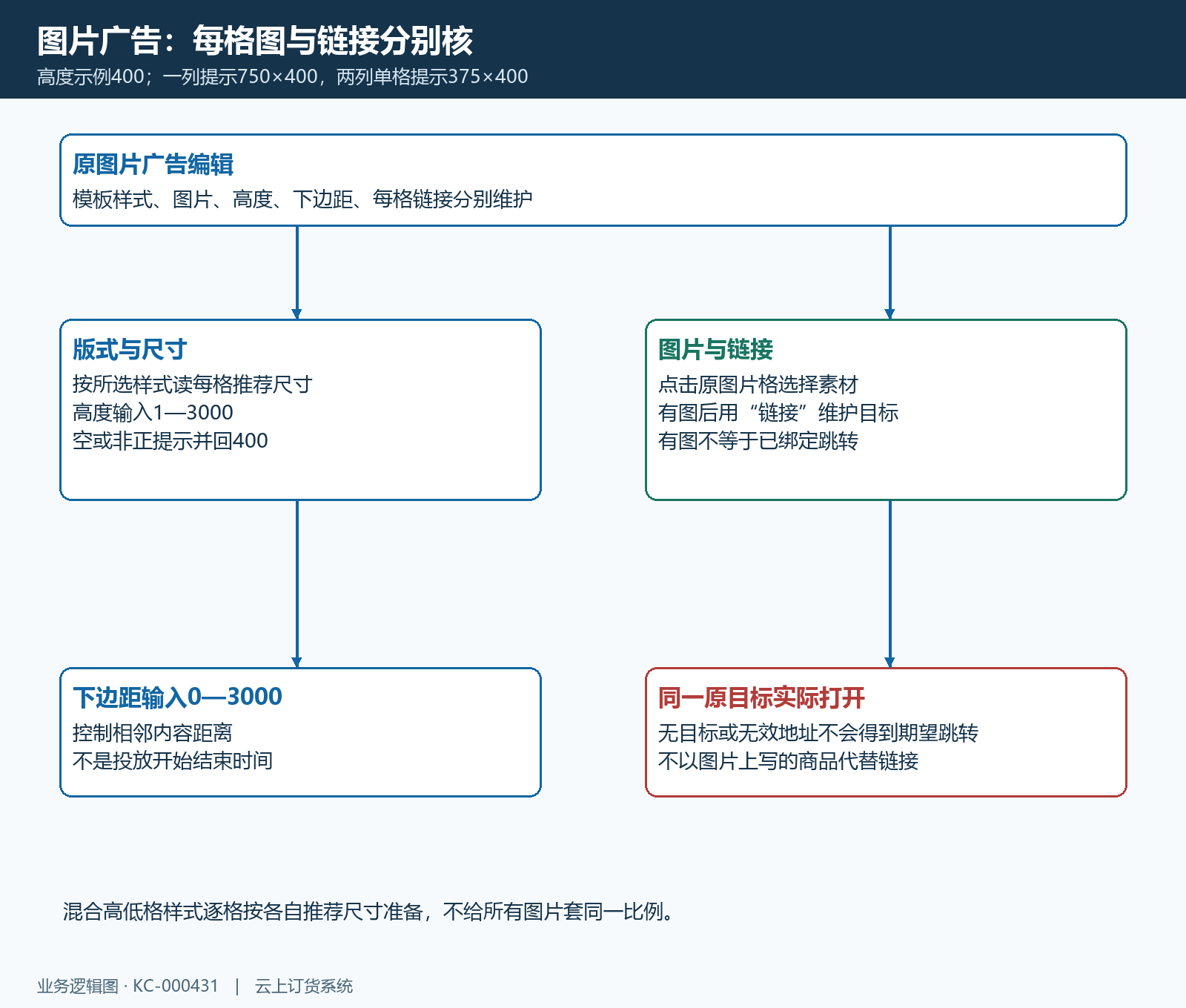The height and width of the screenshot is (1008, 1186).
Task: Click the heading "版式与尺寸"
Action: tap(130, 349)
